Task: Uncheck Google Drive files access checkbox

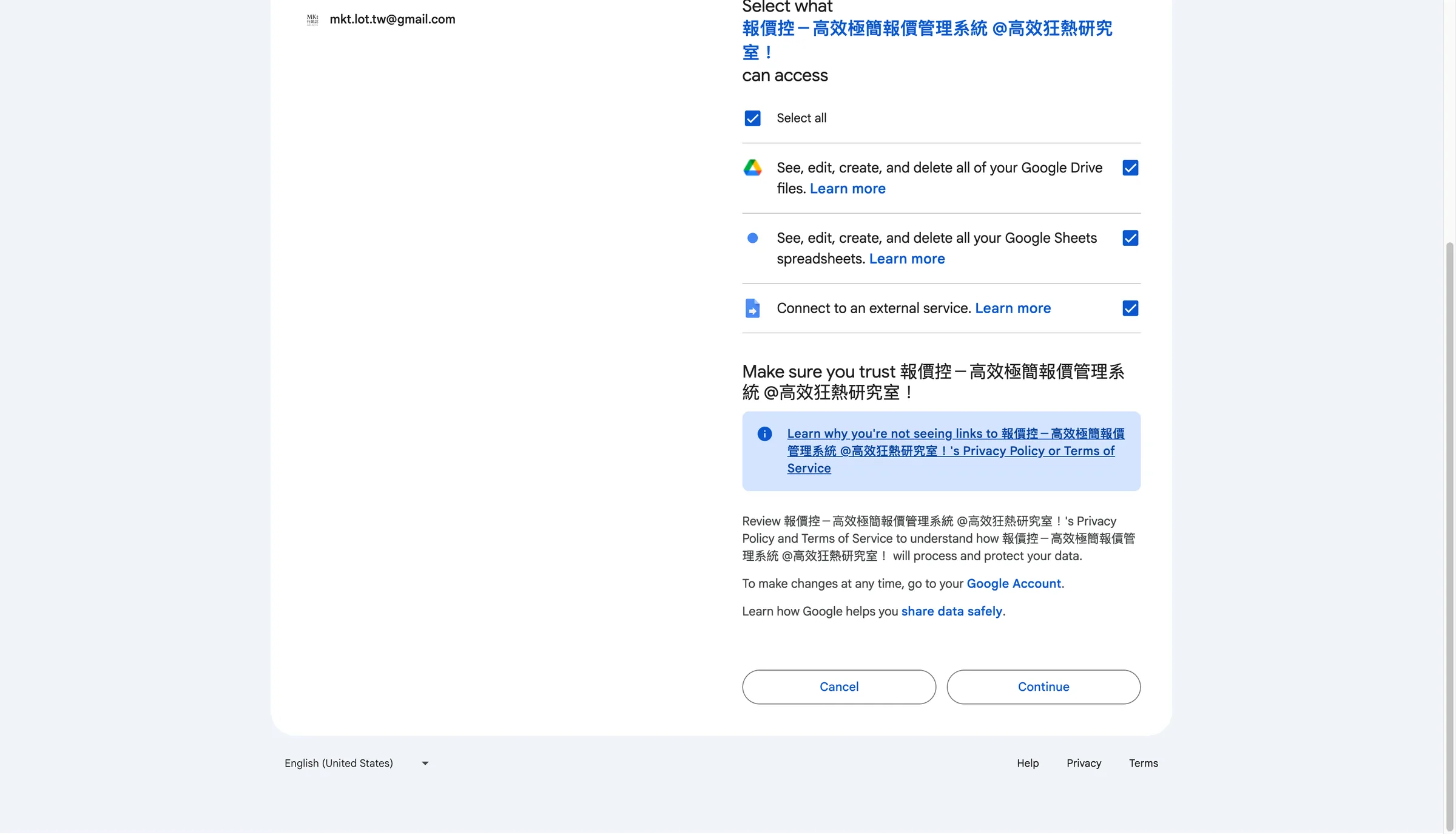Action: point(1130,168)
